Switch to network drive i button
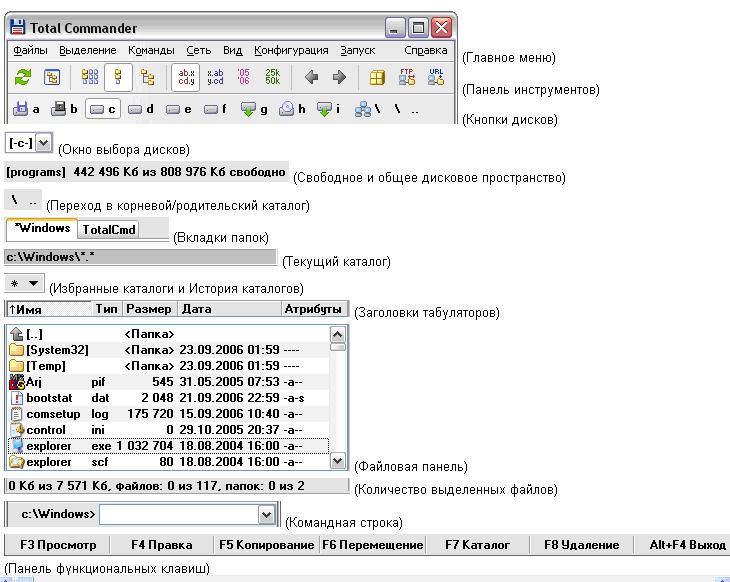The height and width of the screenshot is (582, 730). click(x=328, y=109)
